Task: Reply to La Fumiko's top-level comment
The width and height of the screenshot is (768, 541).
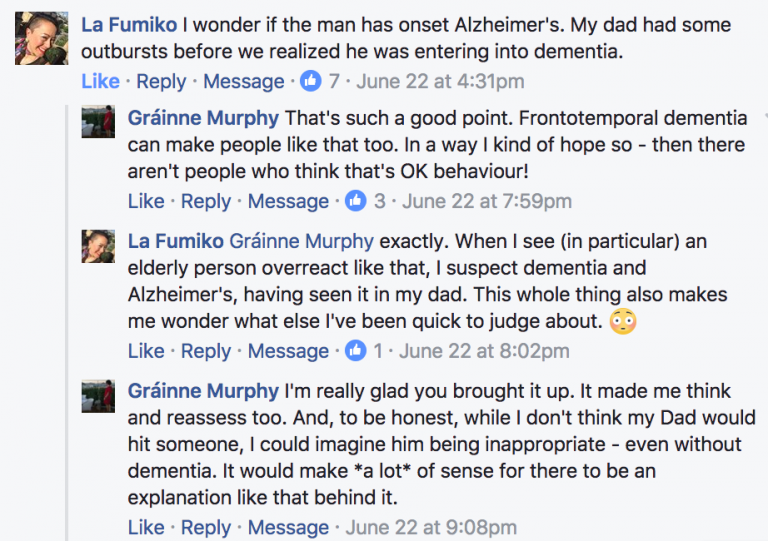Action: pos(161,81)
